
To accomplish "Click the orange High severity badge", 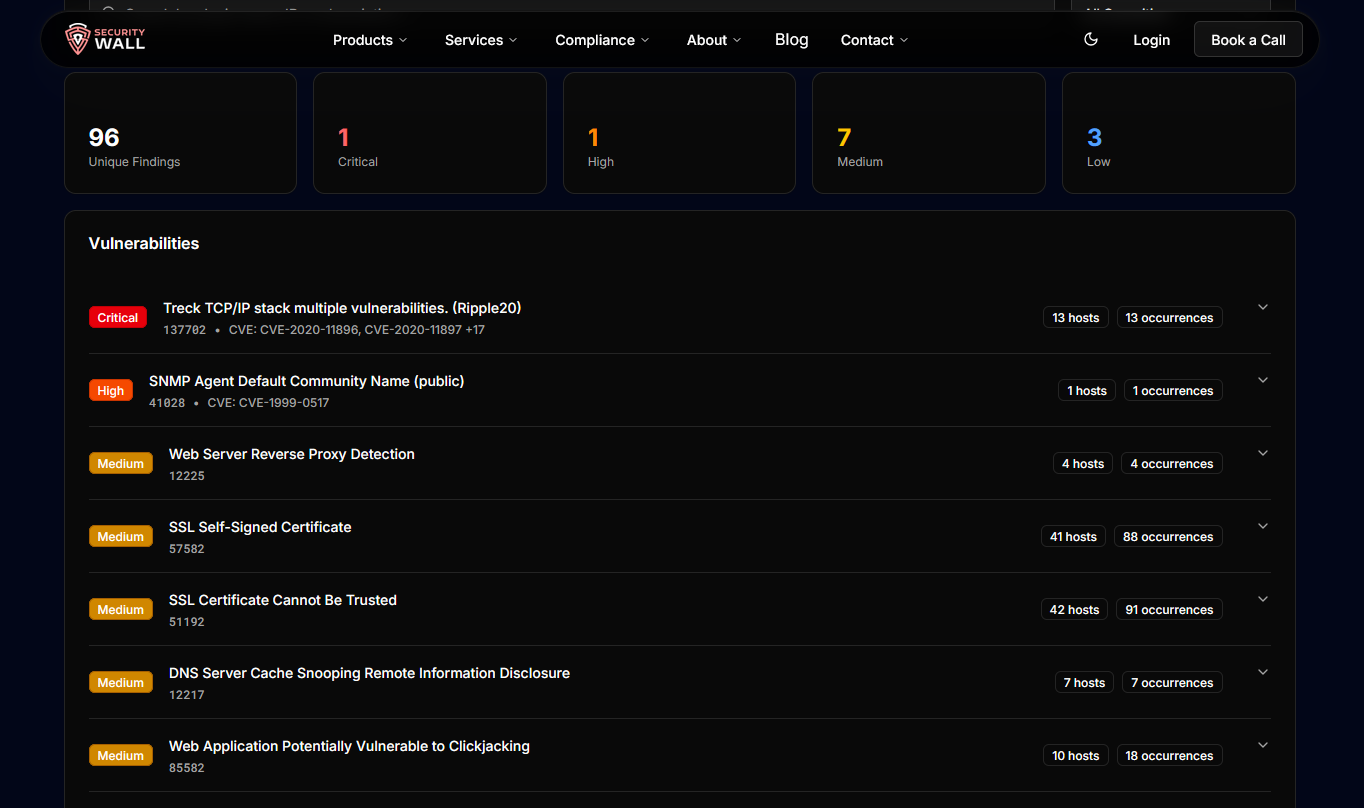I will pyautogui.click(x=110, y=391).
